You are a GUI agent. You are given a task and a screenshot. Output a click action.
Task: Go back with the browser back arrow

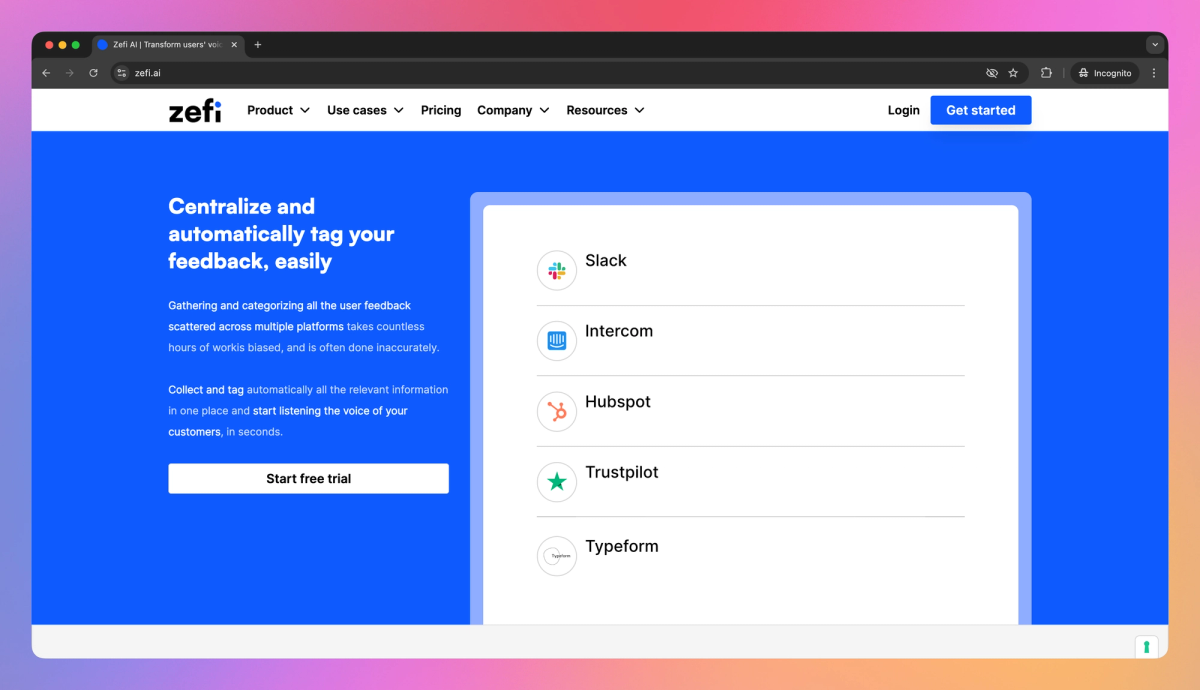pos(46,73)
